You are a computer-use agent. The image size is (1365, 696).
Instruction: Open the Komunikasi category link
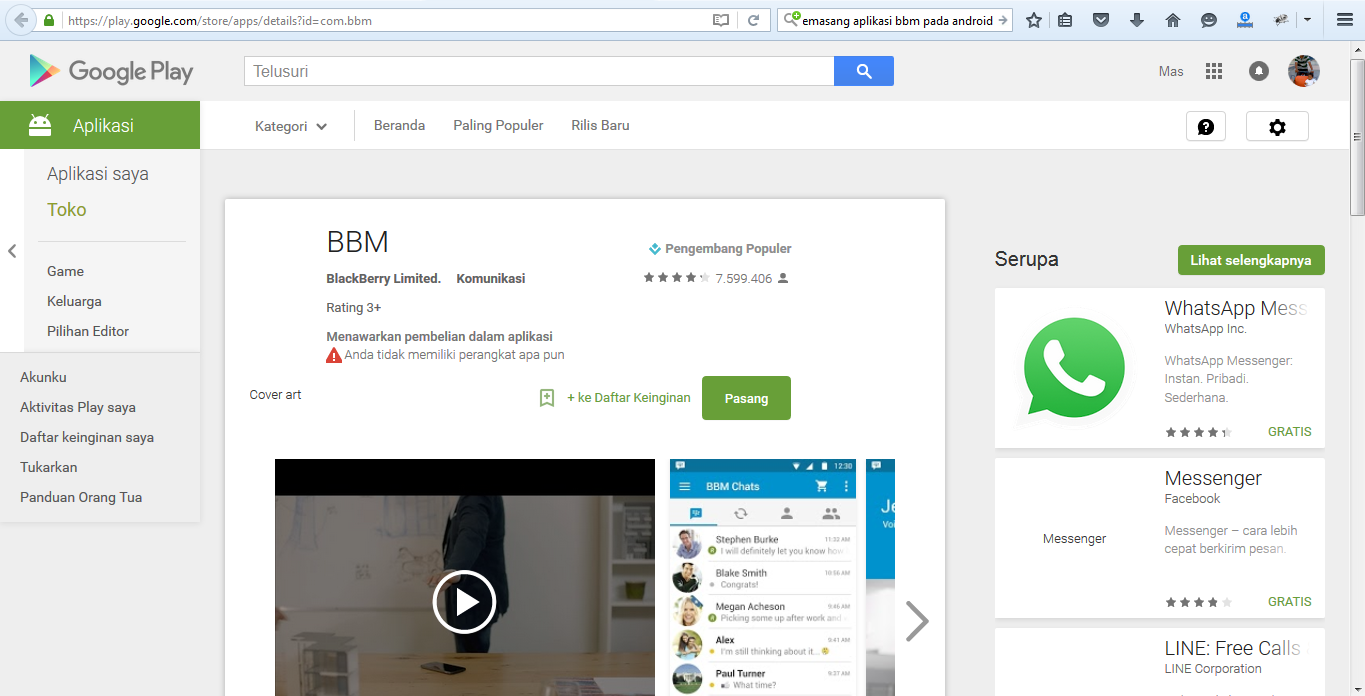491,278
